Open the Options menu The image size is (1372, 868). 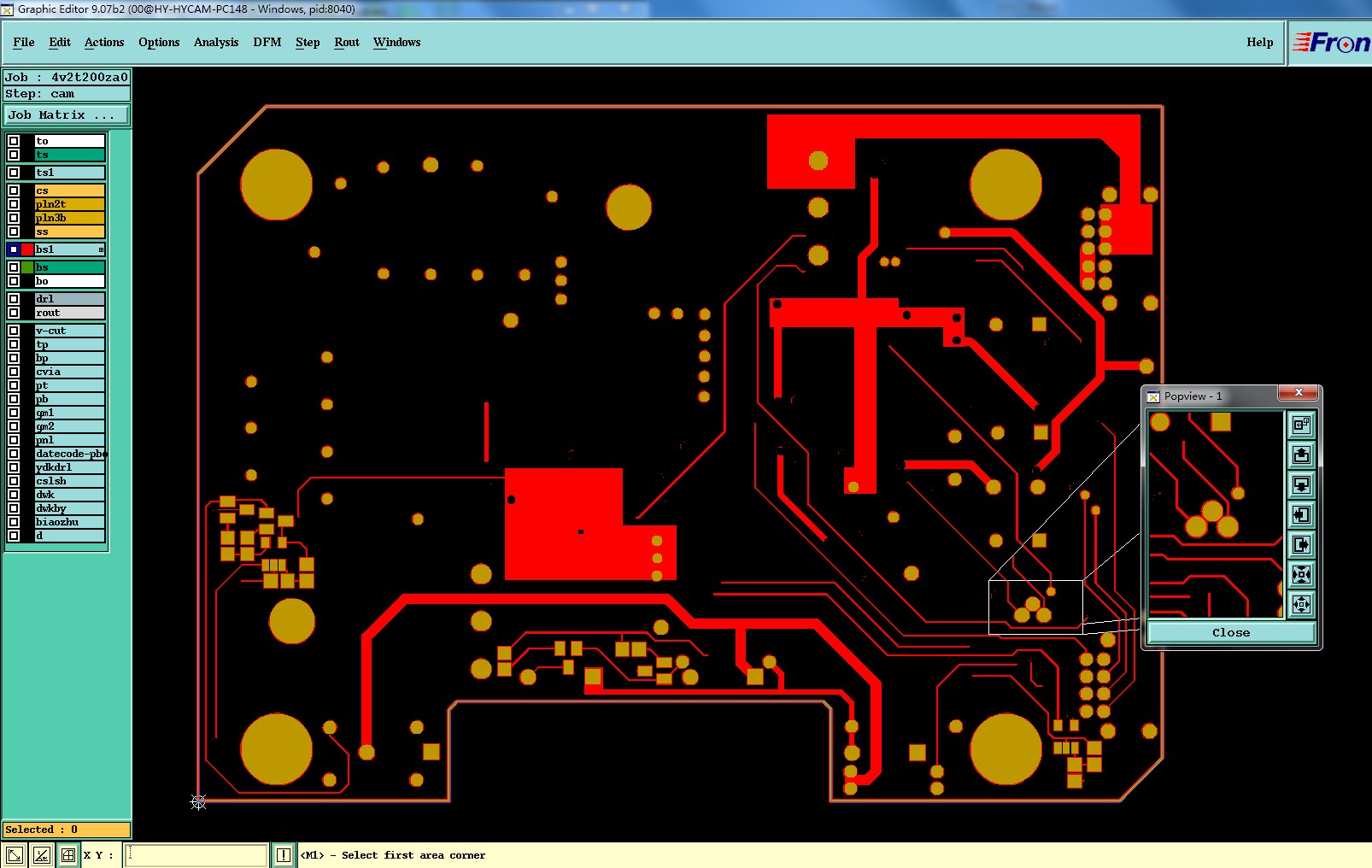click(x=159, y=42)
